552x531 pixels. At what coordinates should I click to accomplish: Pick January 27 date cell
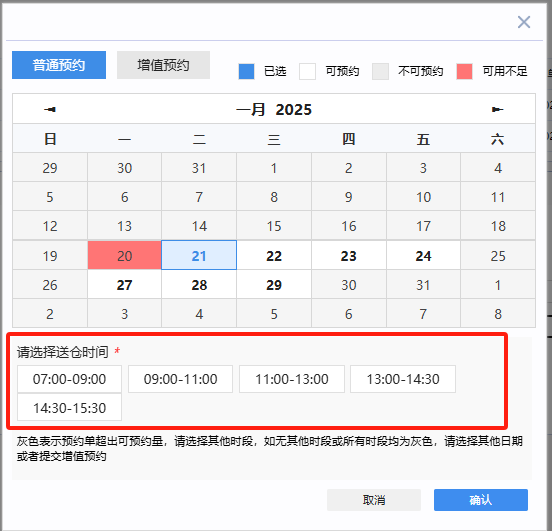pos(124,285)
